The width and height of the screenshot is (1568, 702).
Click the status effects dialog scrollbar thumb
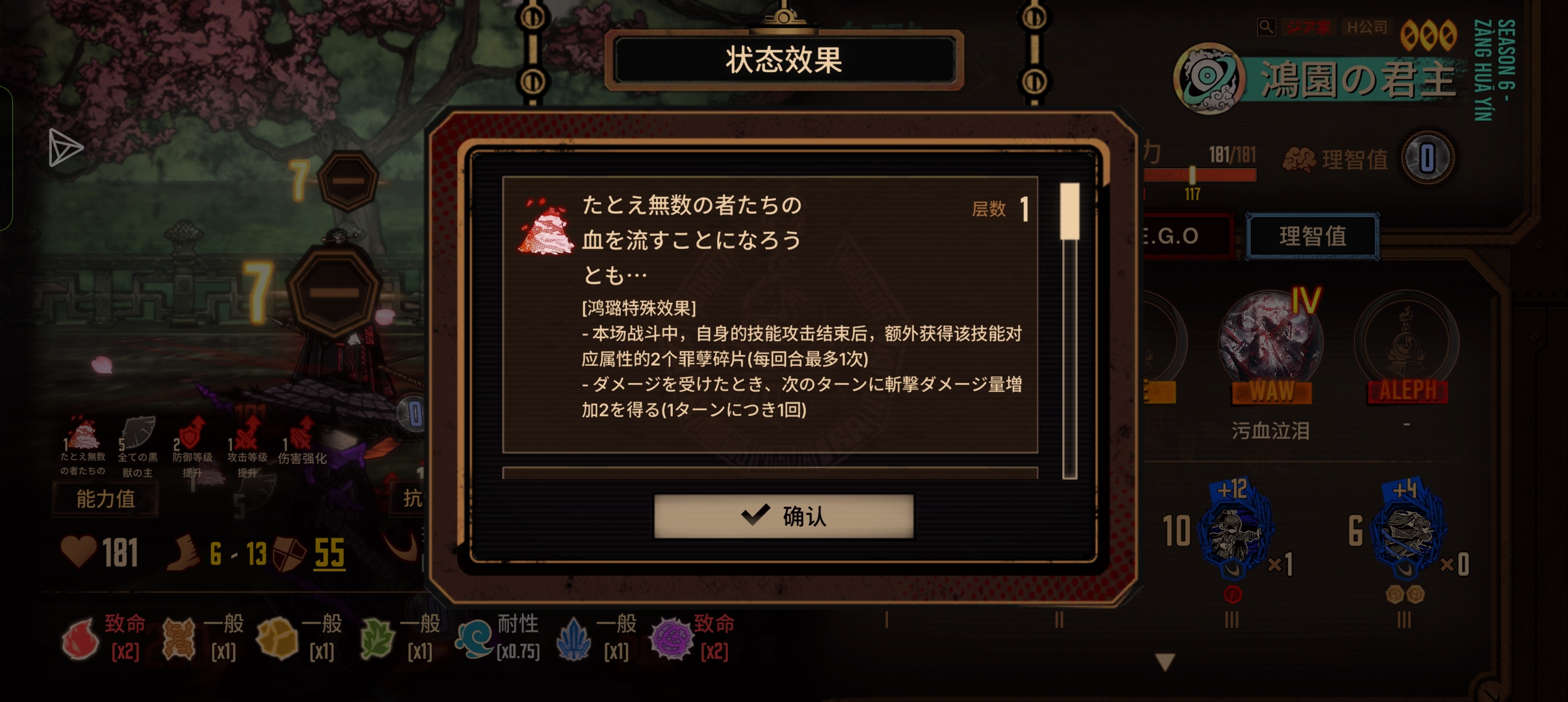[1069, 211]
